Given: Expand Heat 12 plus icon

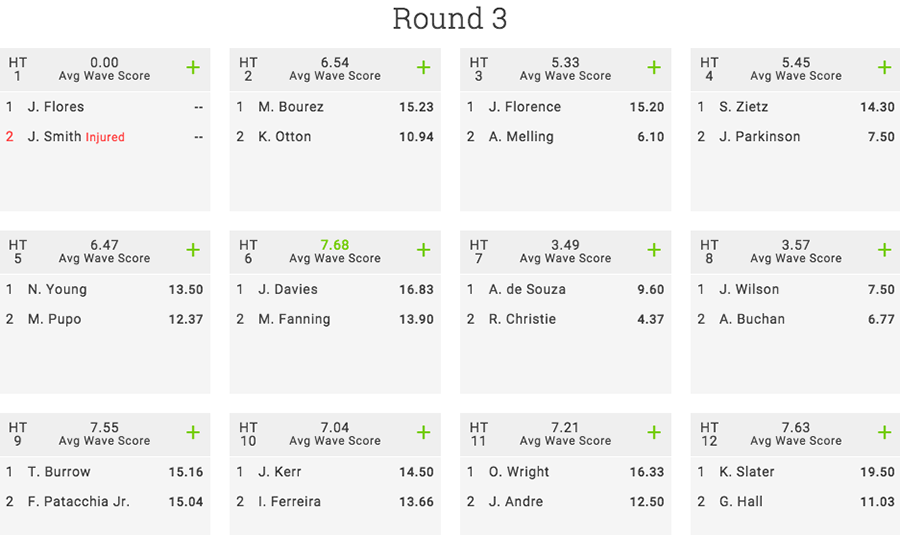Looking at the screenshot, I should [885, 433].
